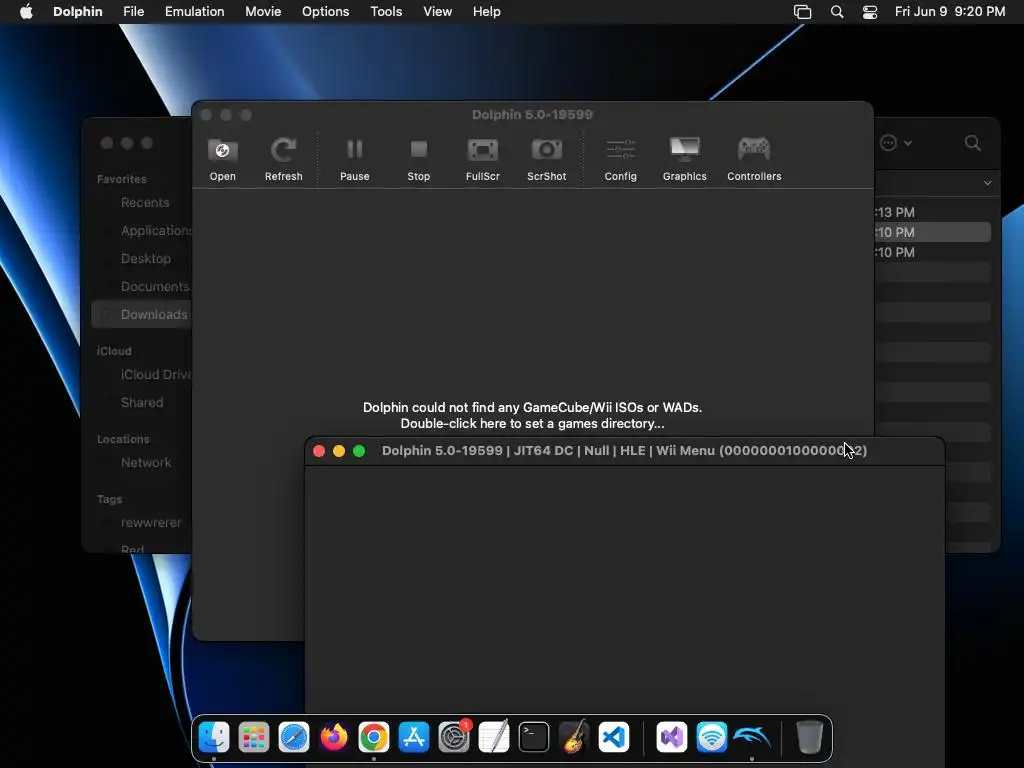Viewport: 1024px width, 768px height.
Task: Click the Wii Menu emulation window title bar
Action: 624,451
